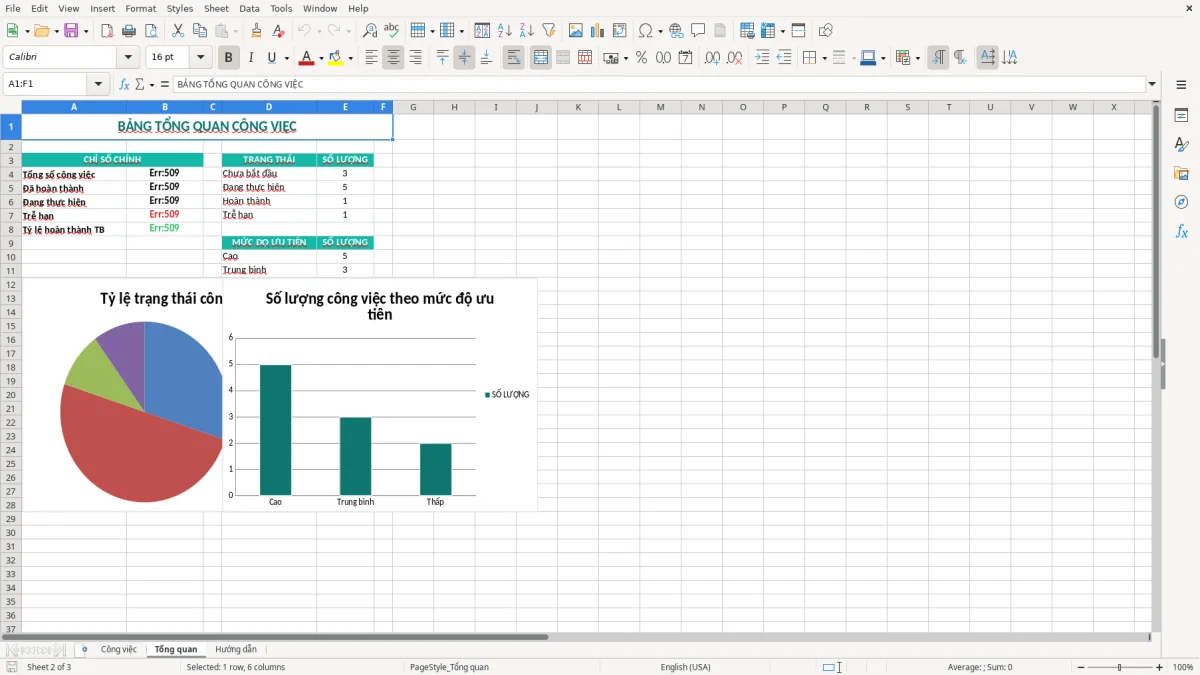The image size is (1200, 675).
Task: Cut the selection with scissors icon
Action: [x=178, y=31]
